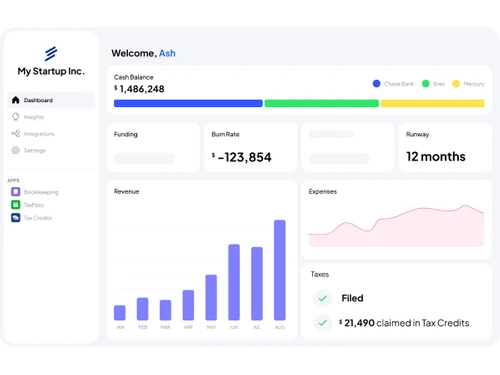Screen dimensions: 500x375
Task: Select Tax Credits in the Apps list
Action: click(32, 218)
